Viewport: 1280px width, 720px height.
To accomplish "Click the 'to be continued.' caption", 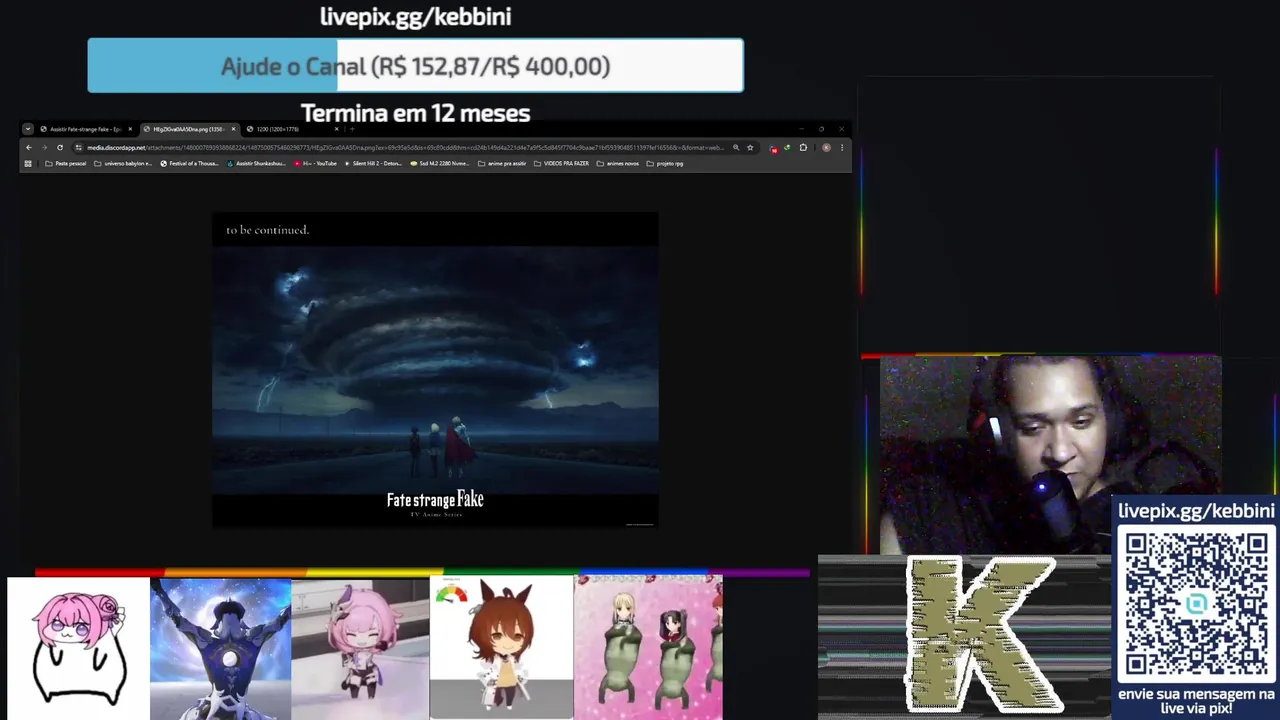I will pyautogui.click(x=267, y=230).
